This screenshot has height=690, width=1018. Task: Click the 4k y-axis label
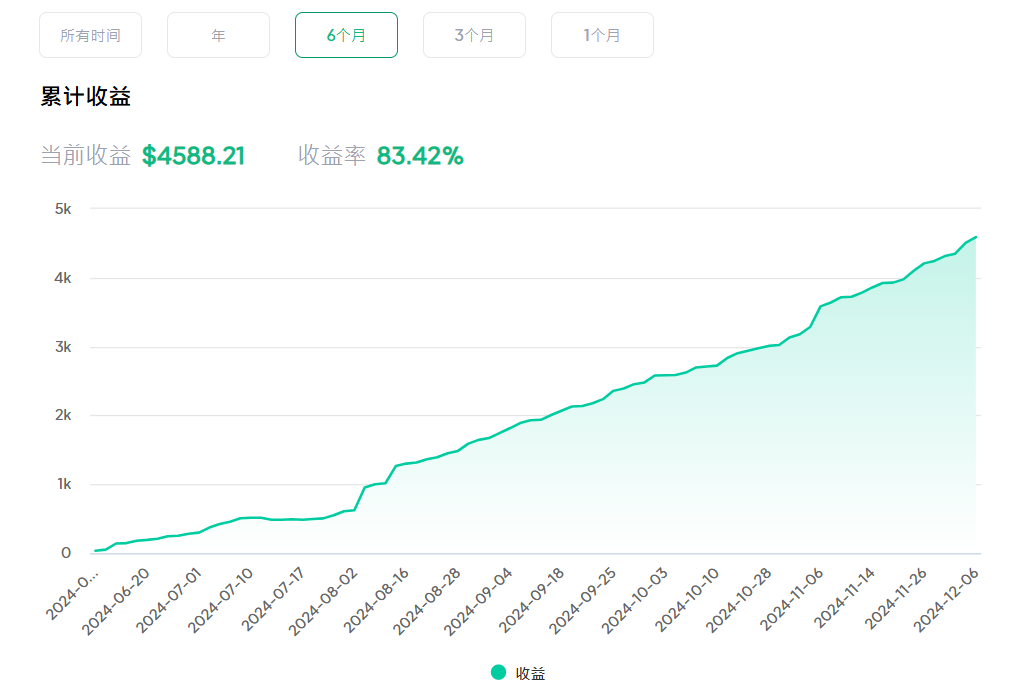63,278
